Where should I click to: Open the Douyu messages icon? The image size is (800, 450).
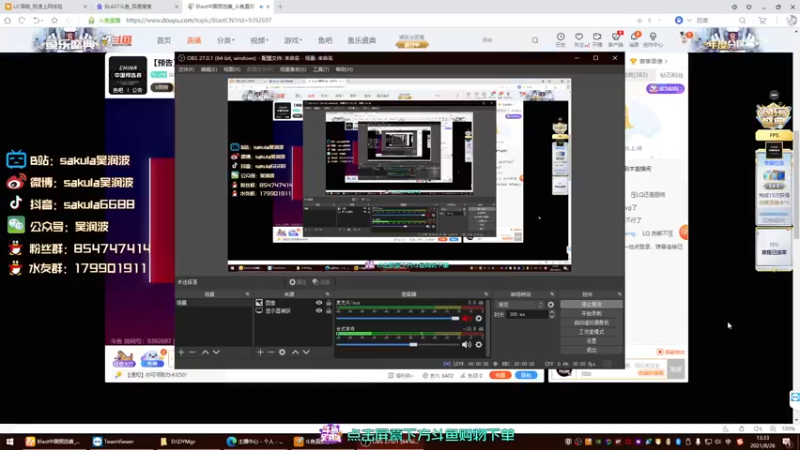[634, 39]
